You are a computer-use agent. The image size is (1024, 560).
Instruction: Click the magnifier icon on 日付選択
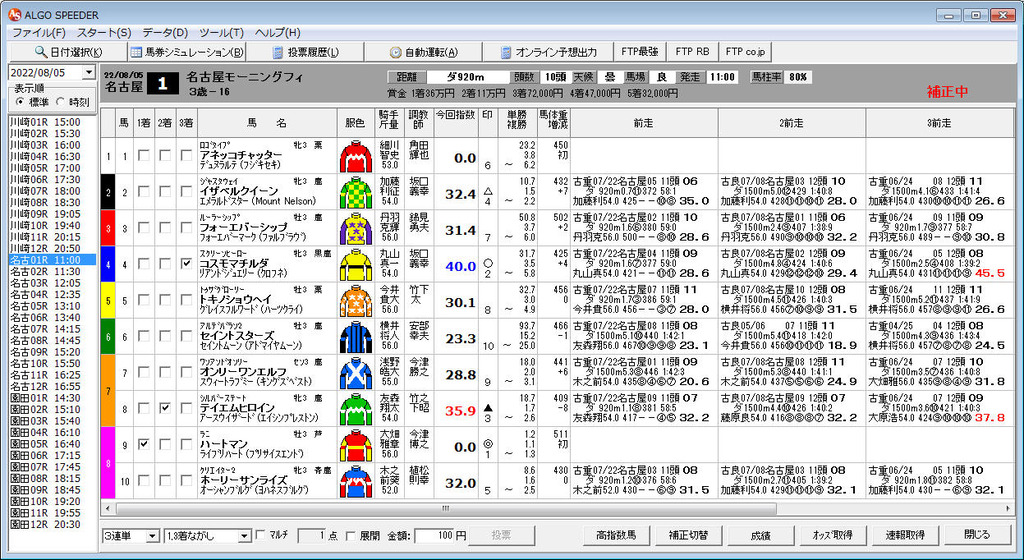coord(41,52)
